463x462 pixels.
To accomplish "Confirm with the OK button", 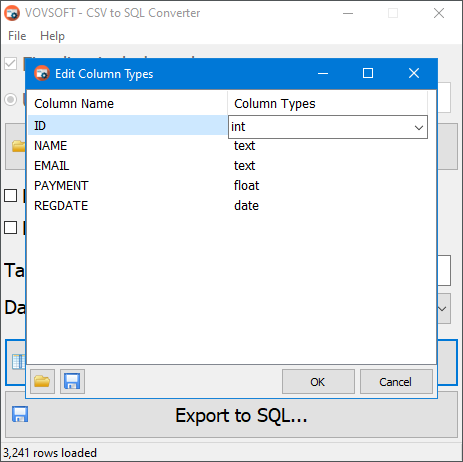I will (x=318, y=382).
